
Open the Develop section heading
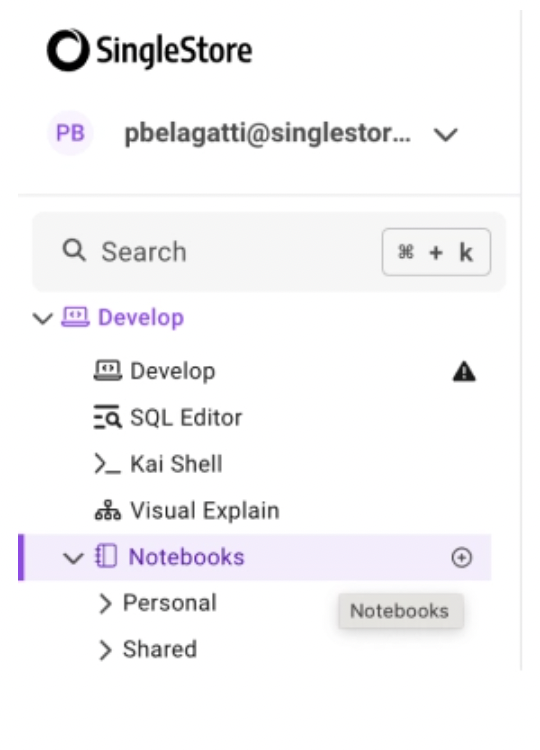[141, 318]
